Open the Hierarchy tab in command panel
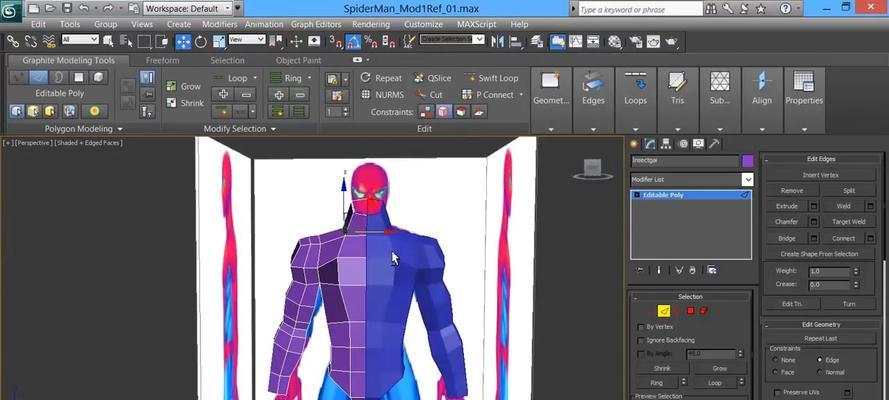 666,144
